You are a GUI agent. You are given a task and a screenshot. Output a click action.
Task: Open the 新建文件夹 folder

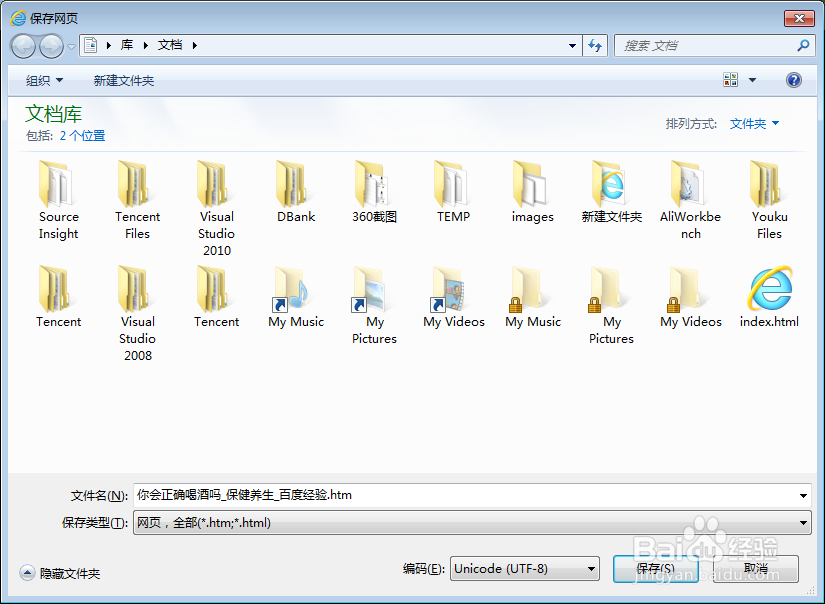[611, 192]
